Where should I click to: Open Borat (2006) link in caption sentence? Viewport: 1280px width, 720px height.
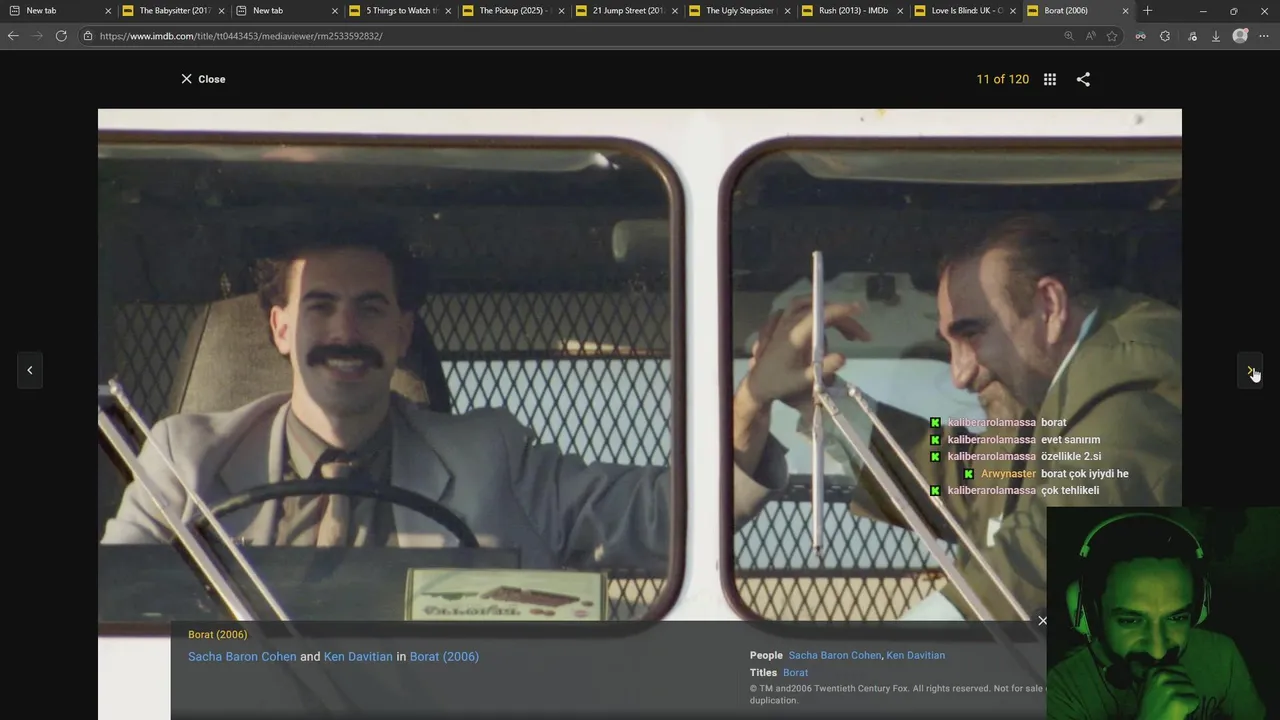(444, 657)
